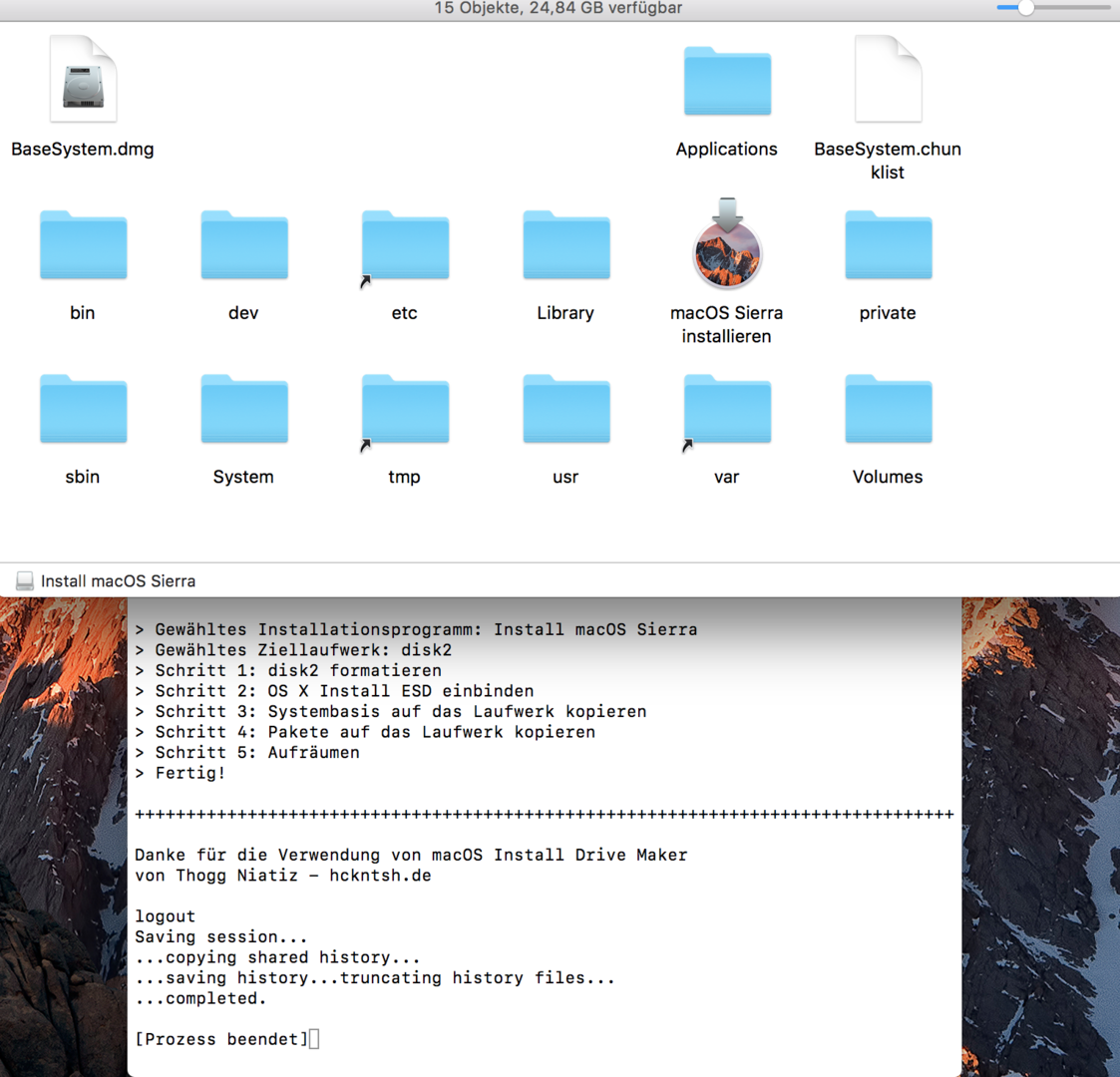This screenshot has width=1120, height=1077.
Task: Select the var folder alias
Action: click(x=727, y=410)
